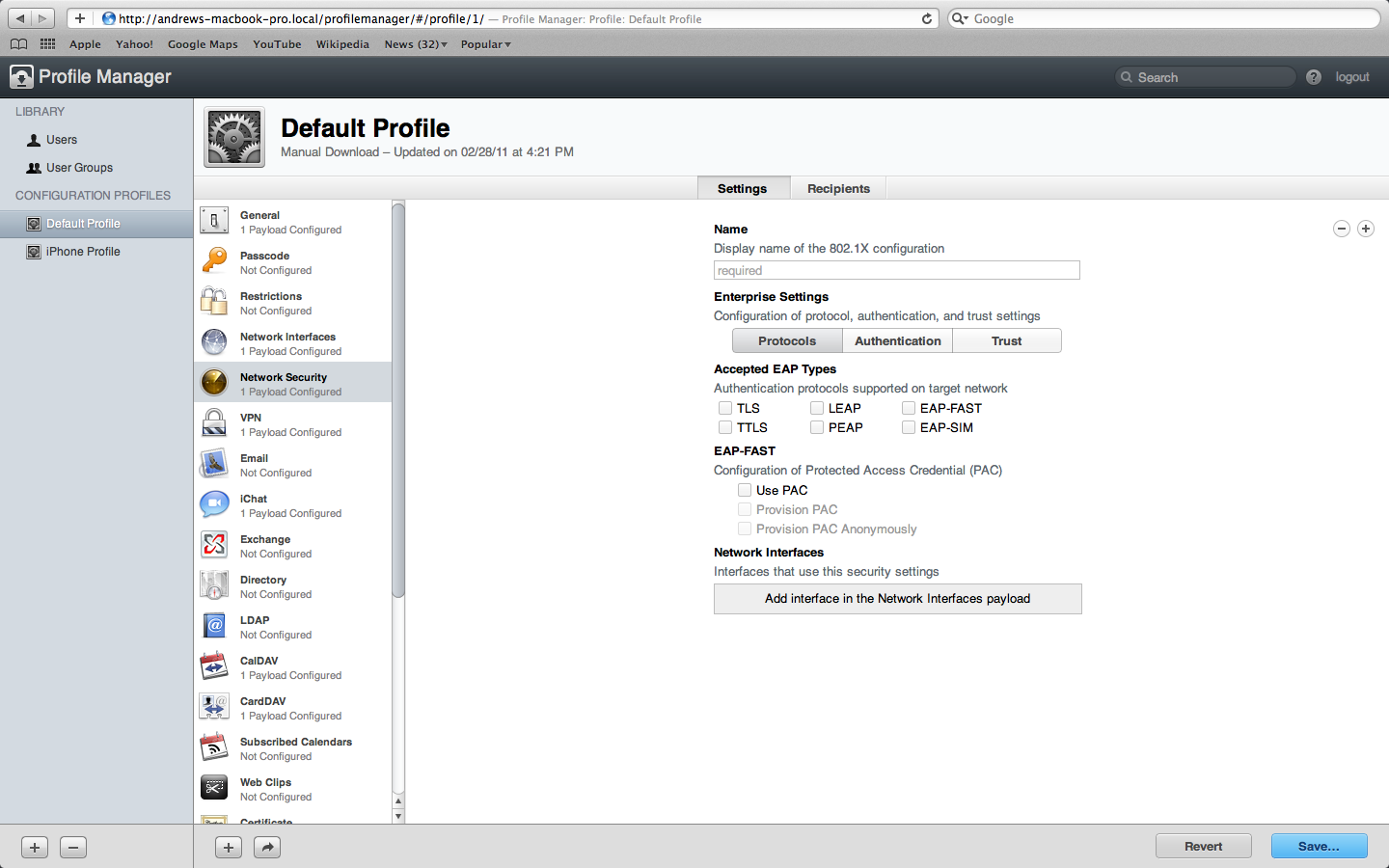Select Default Profile in sidebar
The height and width of the screenshot is (868, 1389).
point(96,224)
